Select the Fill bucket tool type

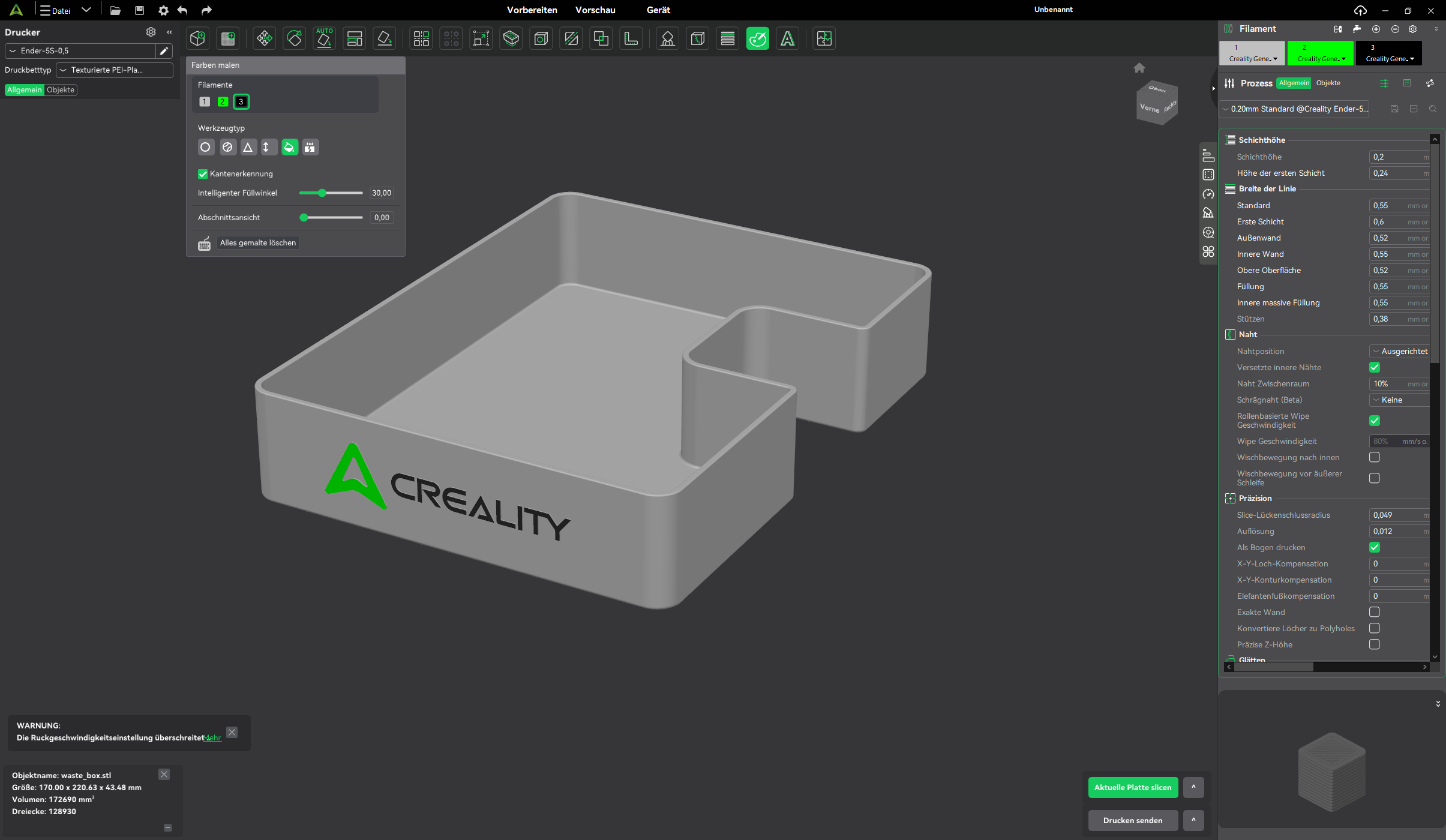(x=290, y=147)
